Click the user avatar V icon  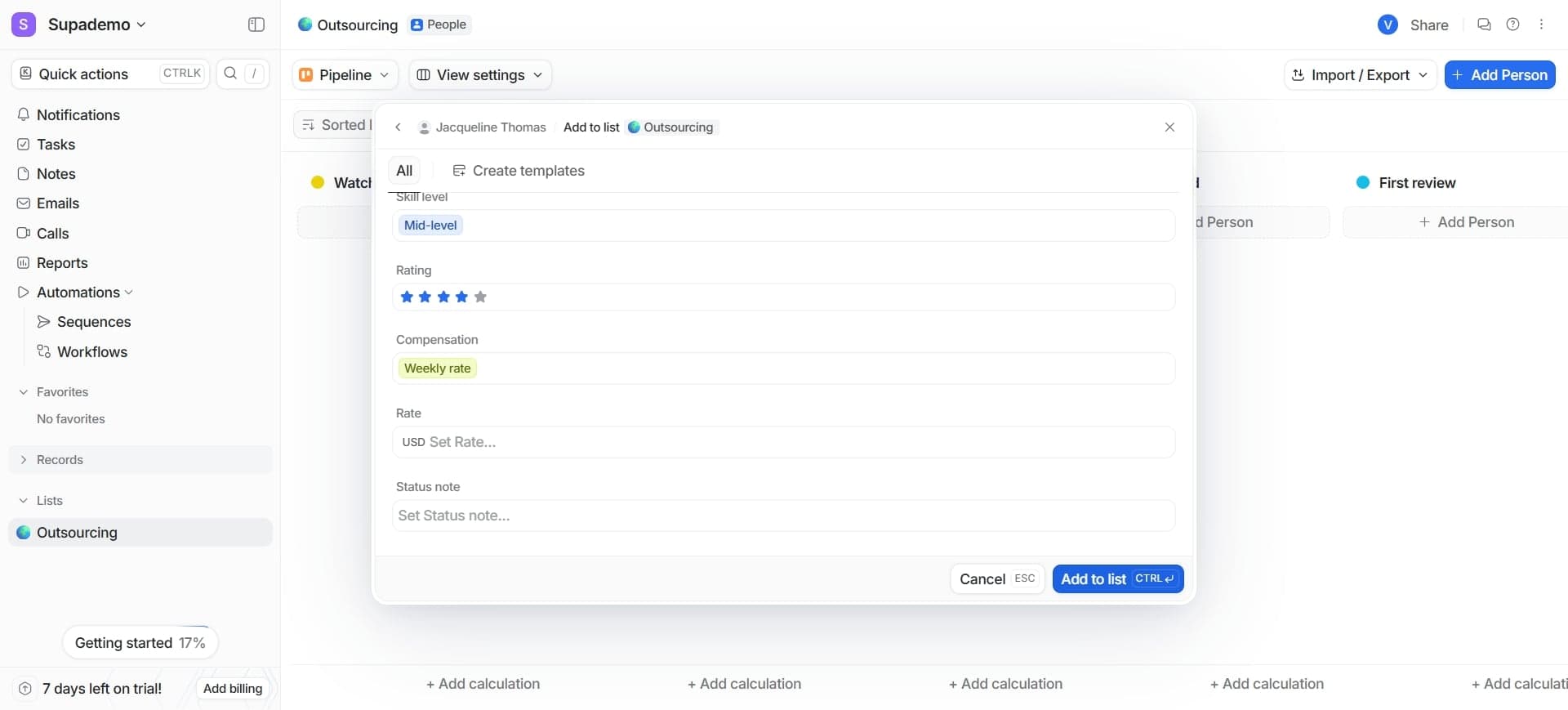(x=1388, y=25)
